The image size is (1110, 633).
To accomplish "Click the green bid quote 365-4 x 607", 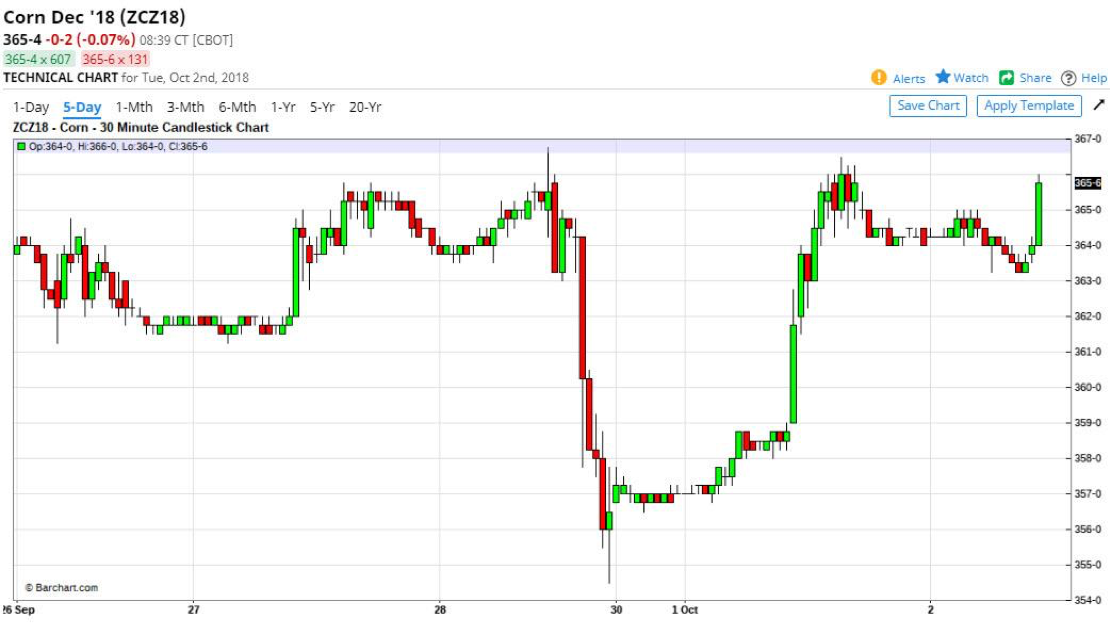I will (38, 59).
